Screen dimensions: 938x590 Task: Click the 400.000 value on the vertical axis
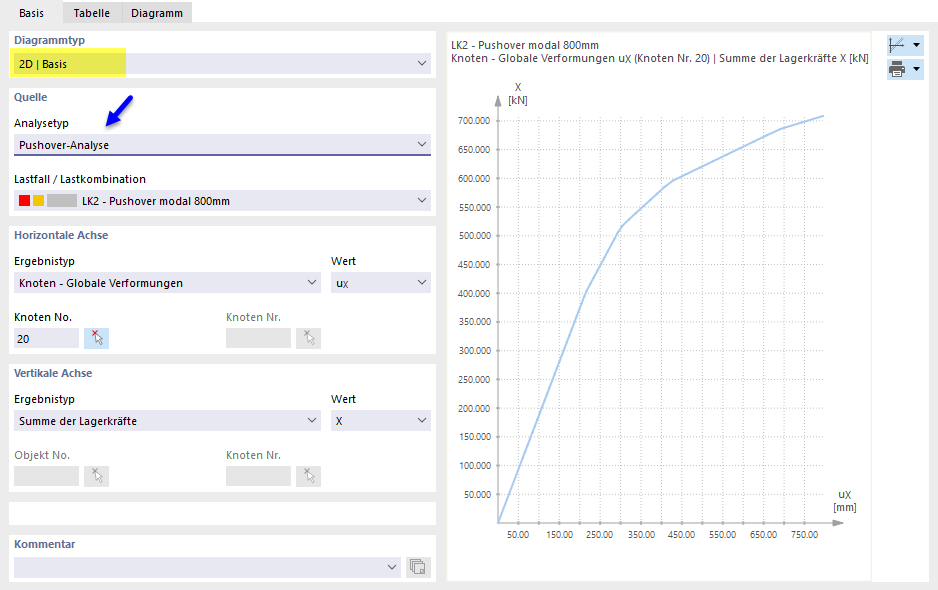tap(474, 293)
